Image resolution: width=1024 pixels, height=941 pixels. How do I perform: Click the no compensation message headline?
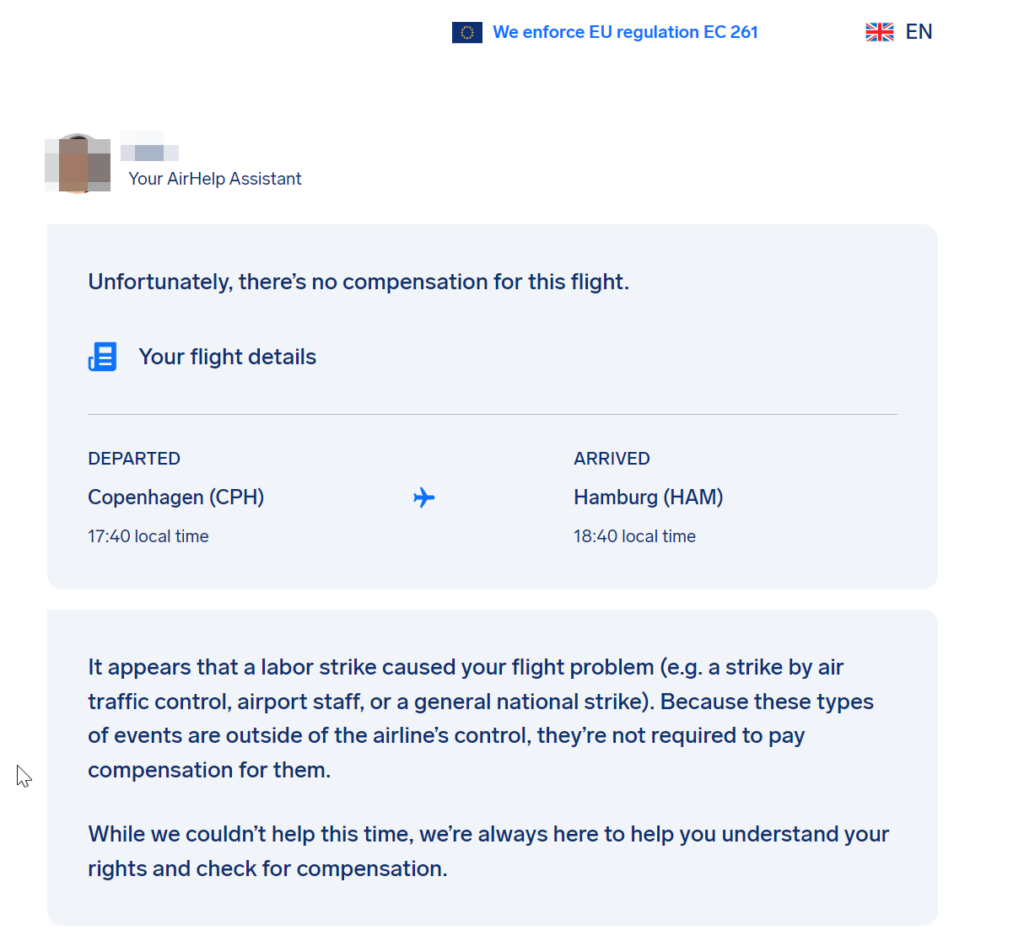pyautogui.click(x=359, y=282)
